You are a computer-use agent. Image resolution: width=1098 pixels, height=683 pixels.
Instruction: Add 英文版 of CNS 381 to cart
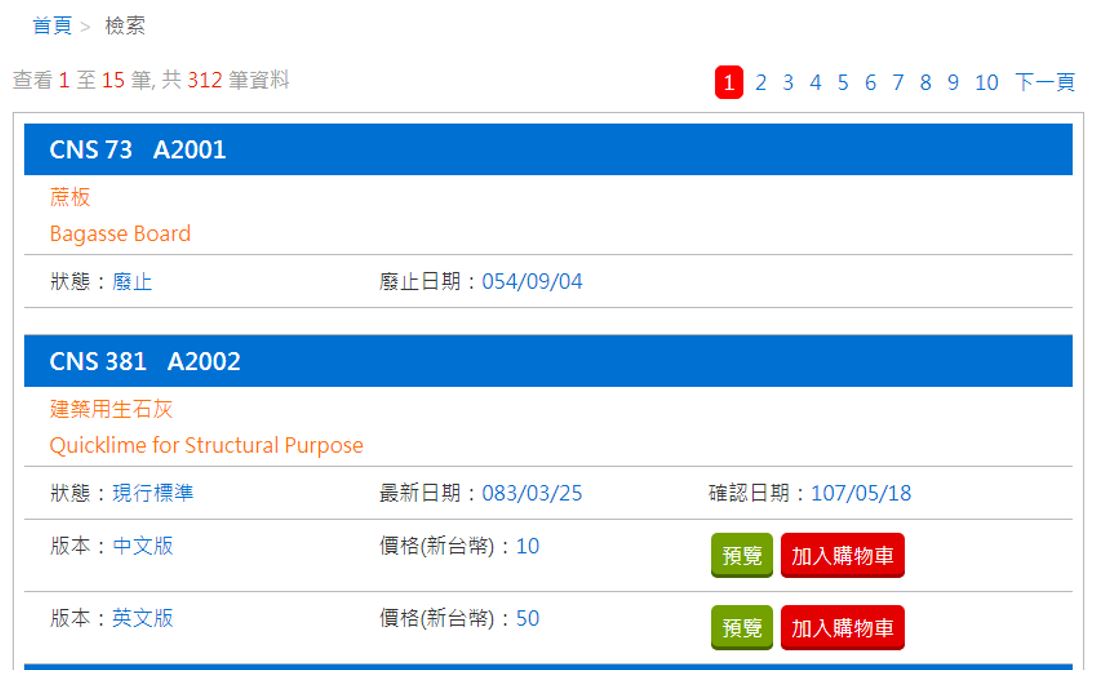coord(842,628)
